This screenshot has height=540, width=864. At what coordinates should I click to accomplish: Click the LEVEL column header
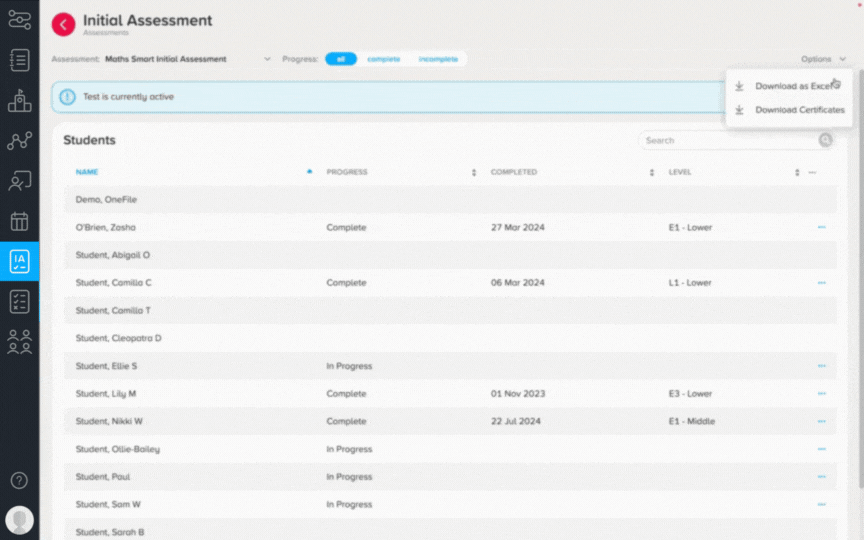pos(679,172)
